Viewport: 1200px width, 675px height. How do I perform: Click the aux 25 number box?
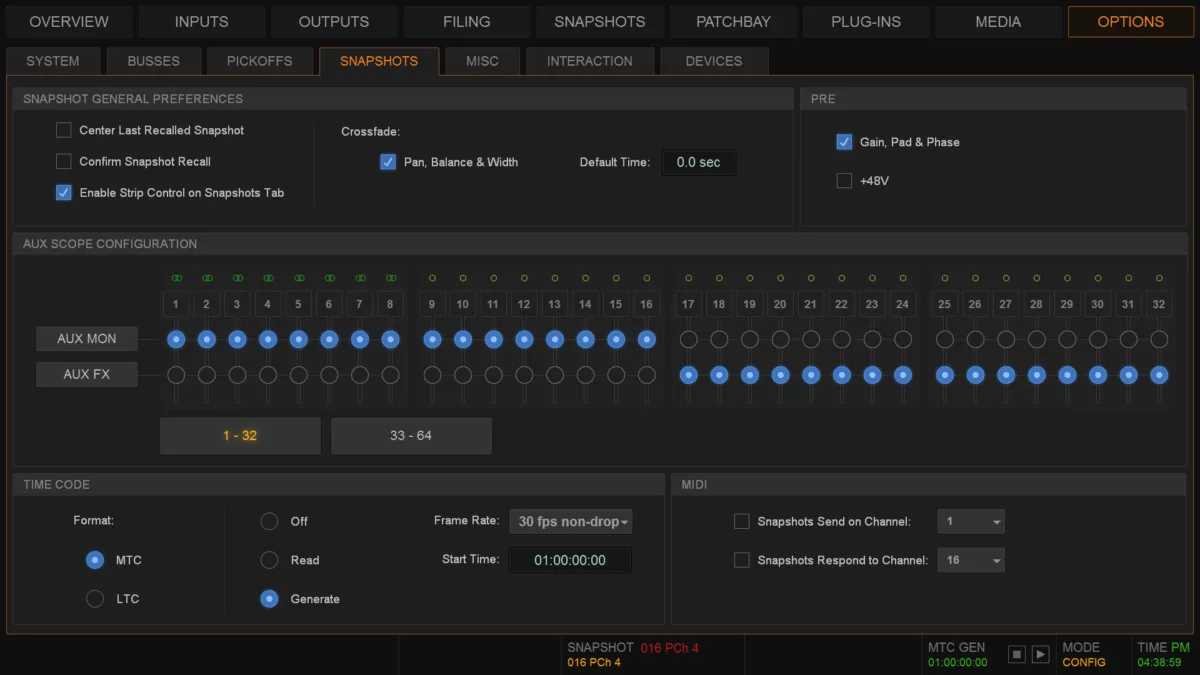[944, 304]
